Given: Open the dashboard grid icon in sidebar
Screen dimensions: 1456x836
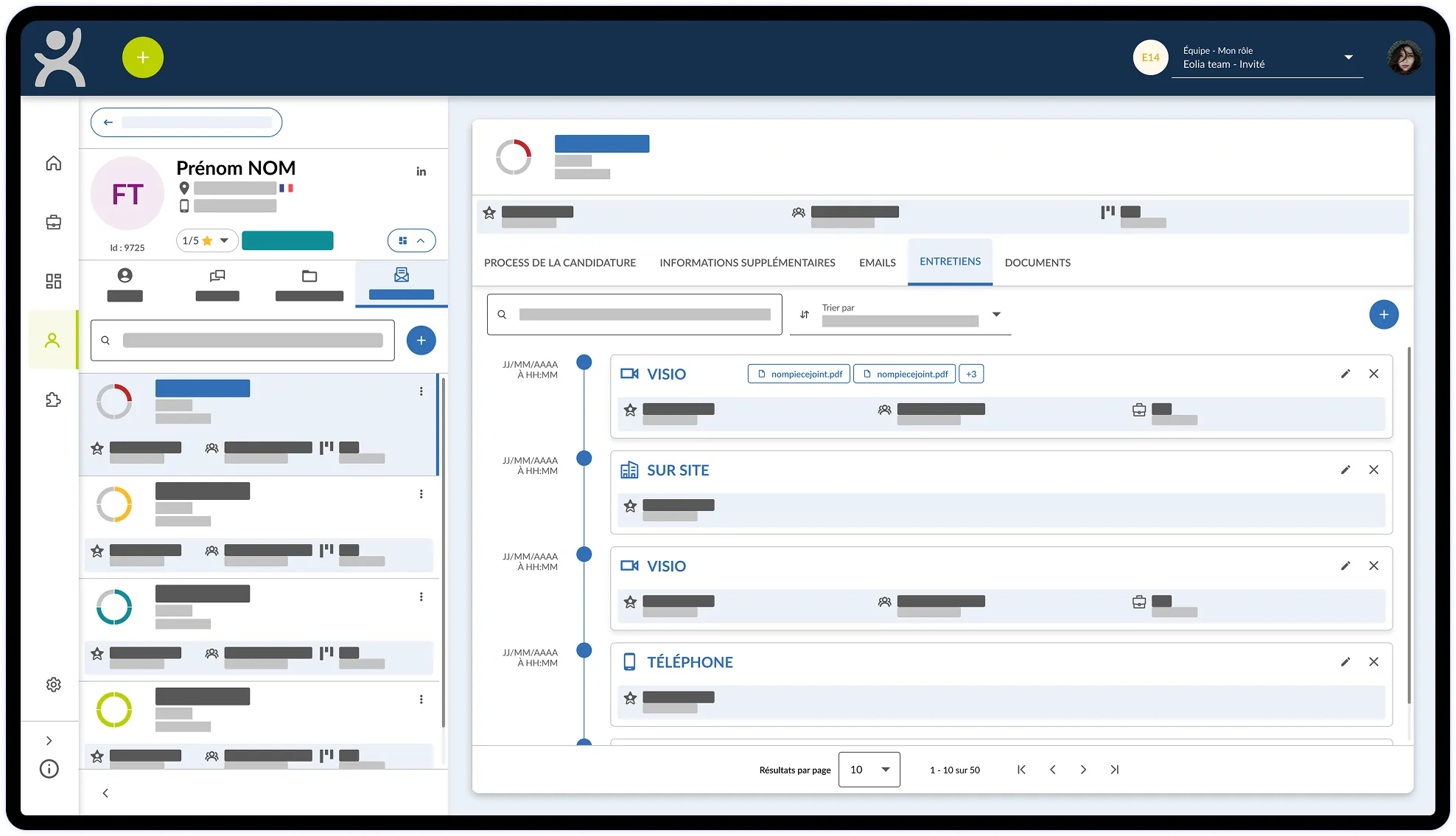Looking at the screenshot, I should (53, 281).
